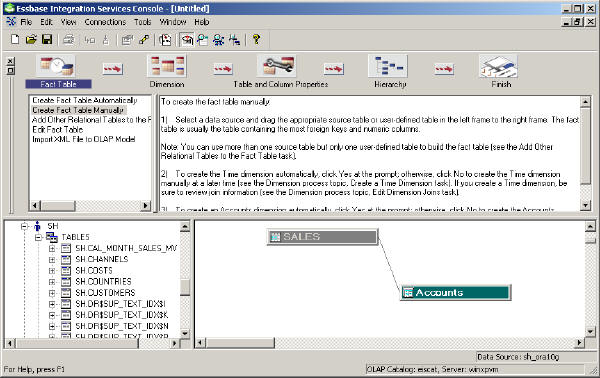Select the Finish wizard step icon

[x=499, y=66]
